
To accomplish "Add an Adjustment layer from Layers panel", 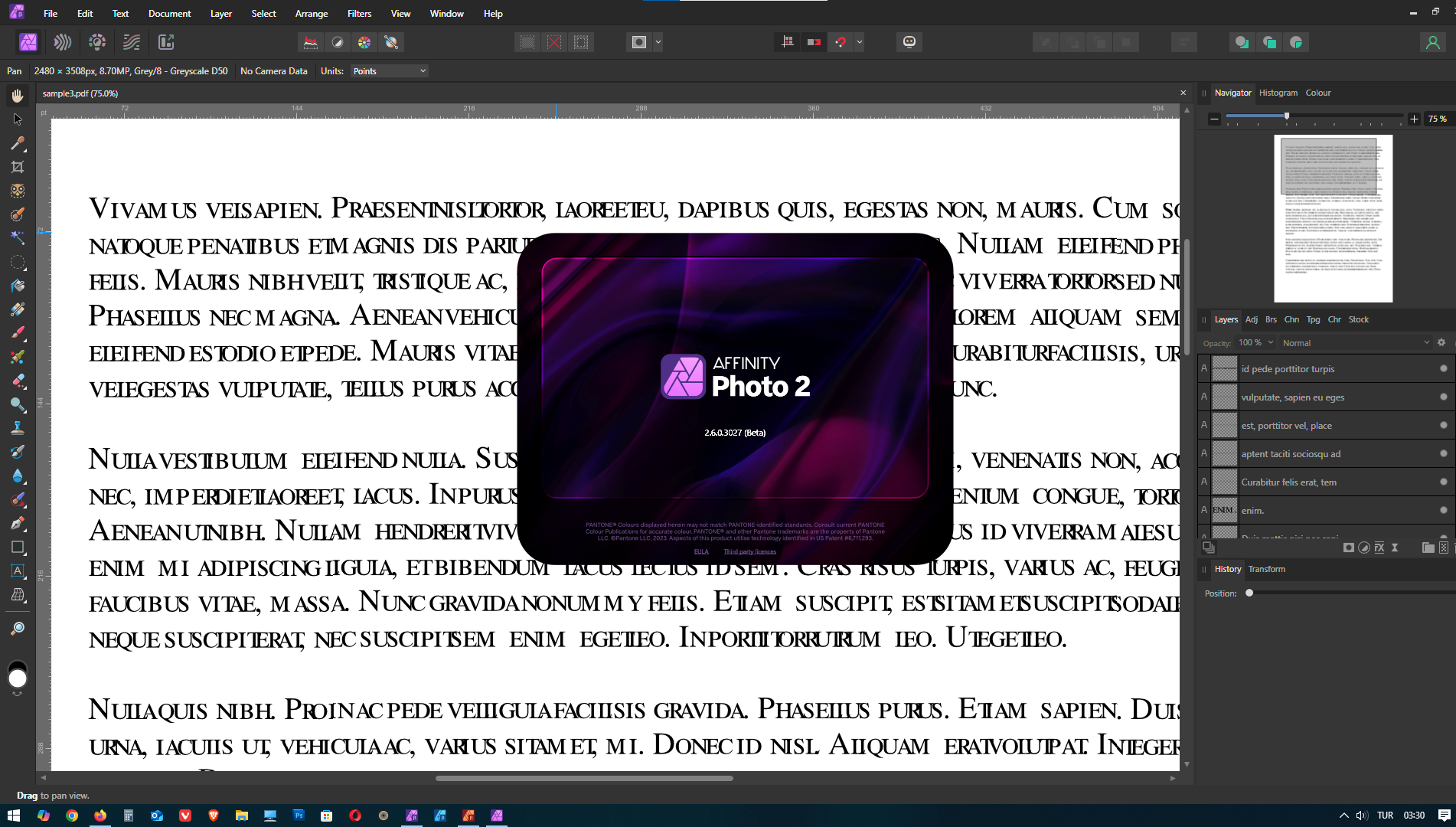I will (x=1364, y=548).
